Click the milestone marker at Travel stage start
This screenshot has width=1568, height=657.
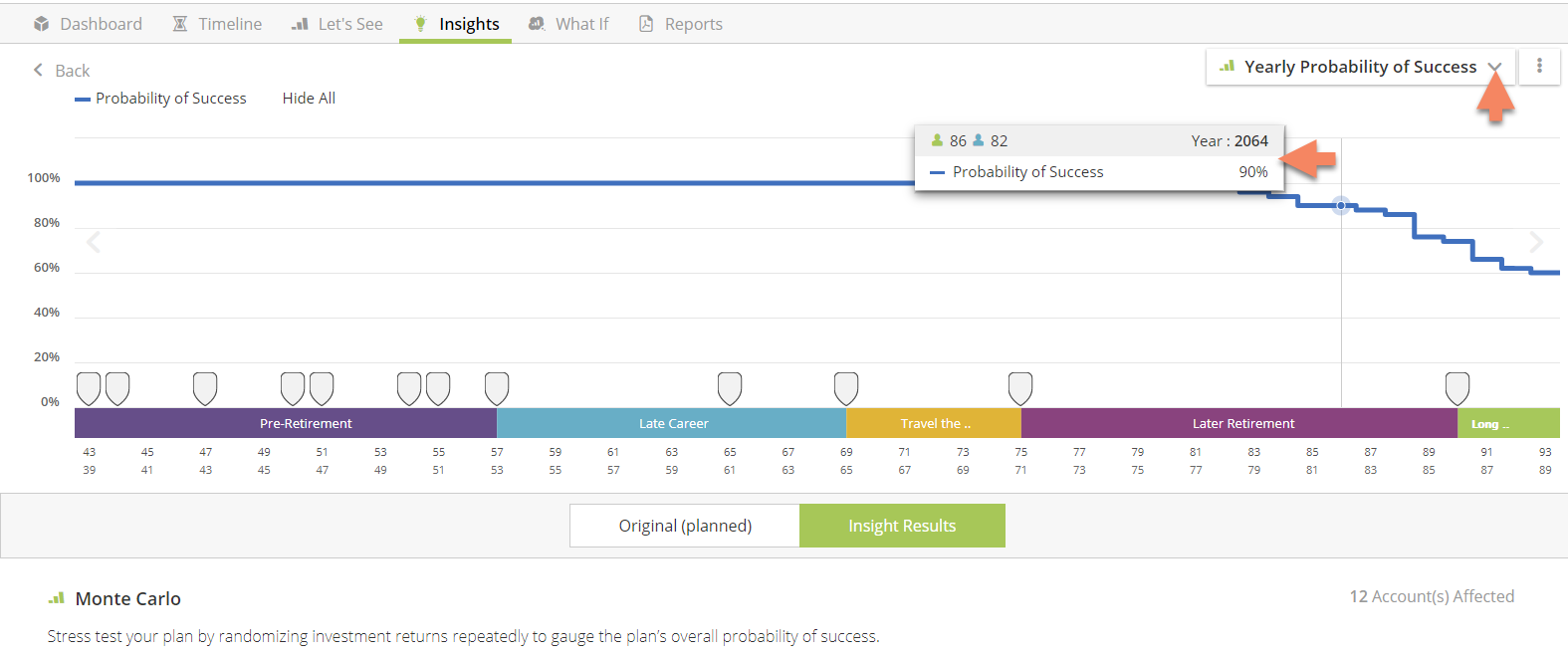846,387
